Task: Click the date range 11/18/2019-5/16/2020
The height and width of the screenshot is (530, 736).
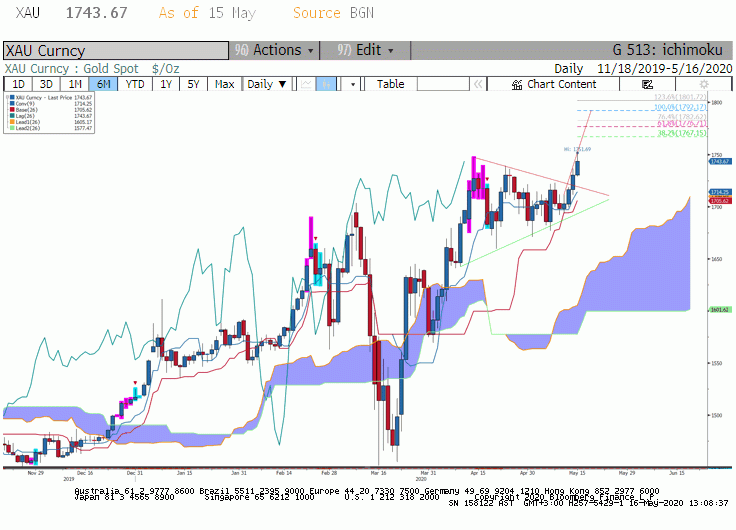Action: 665,69
